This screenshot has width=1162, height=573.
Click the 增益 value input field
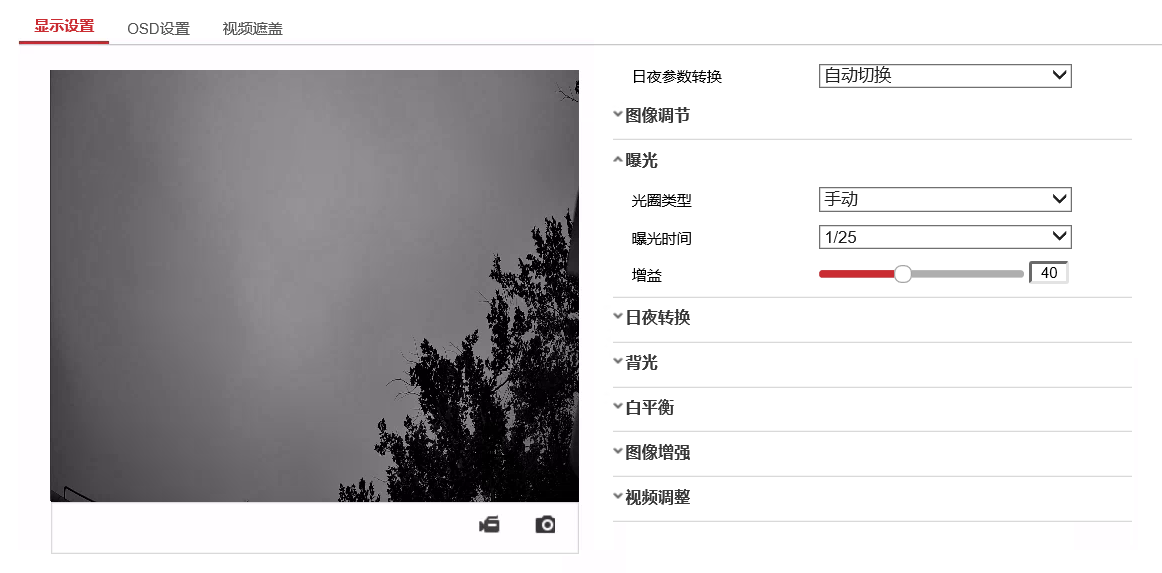pos(1049,273)
